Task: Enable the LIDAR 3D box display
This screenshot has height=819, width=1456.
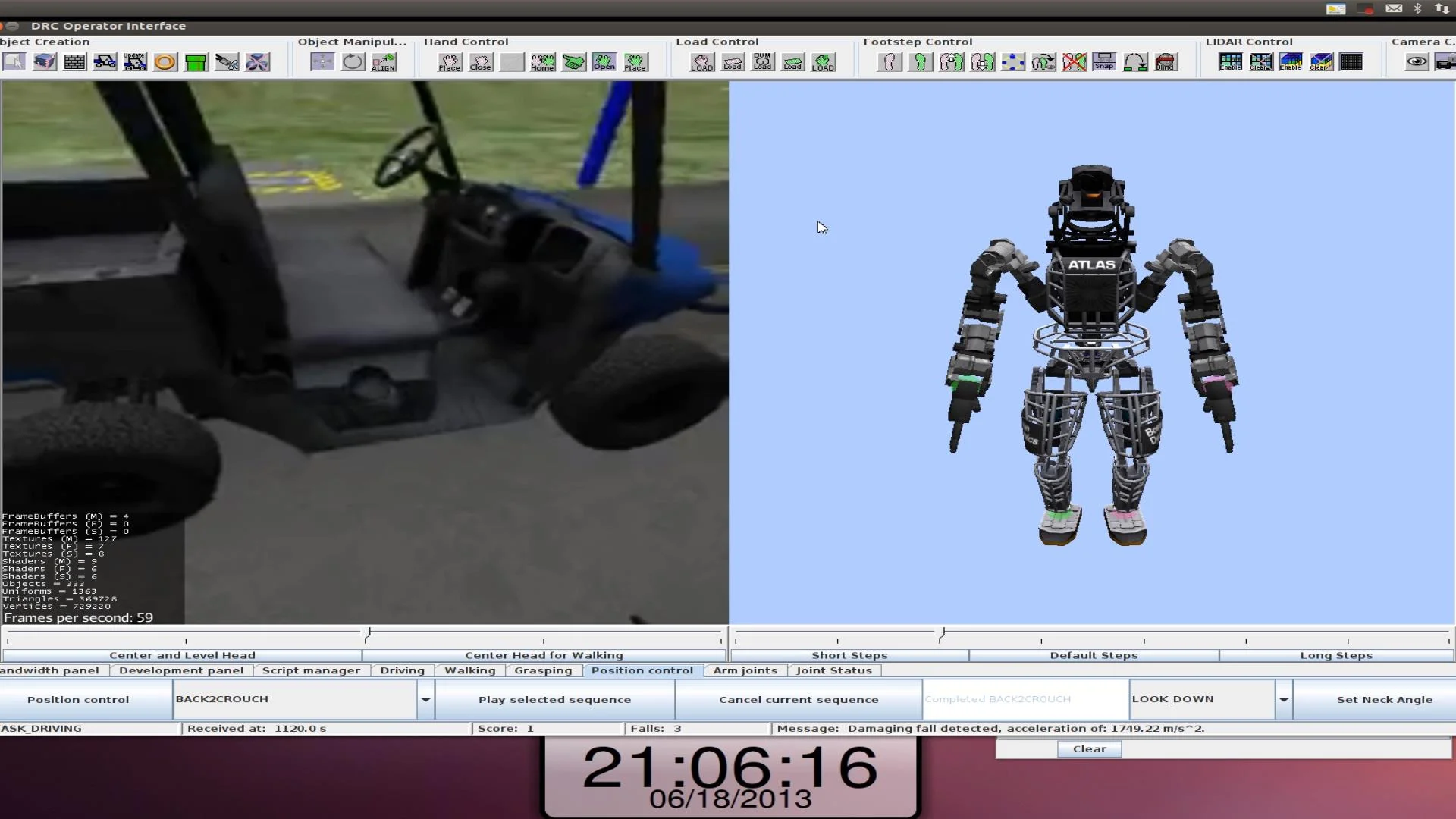Action: click(1291, 61)
